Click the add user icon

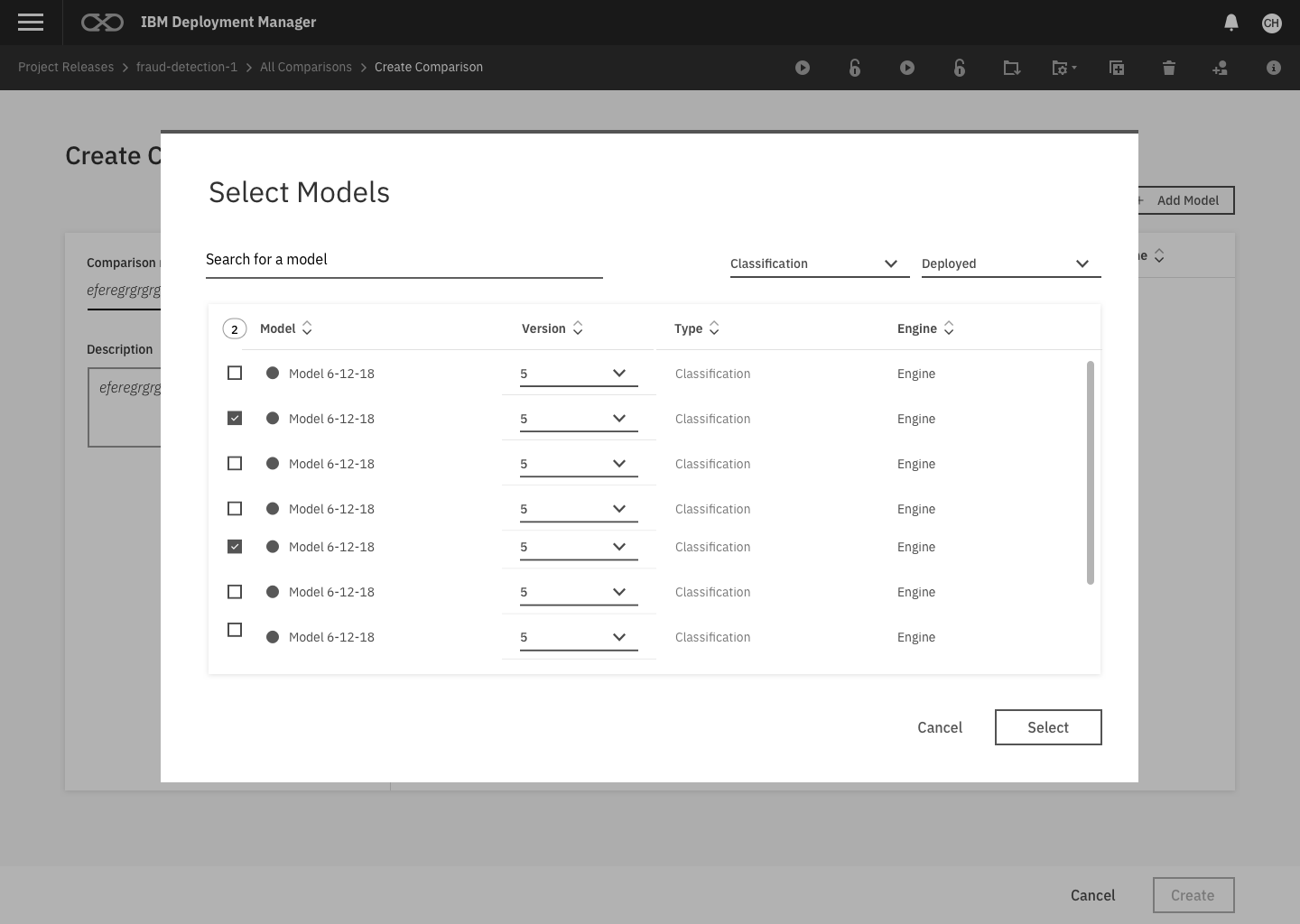click(x=1220, y=68)
